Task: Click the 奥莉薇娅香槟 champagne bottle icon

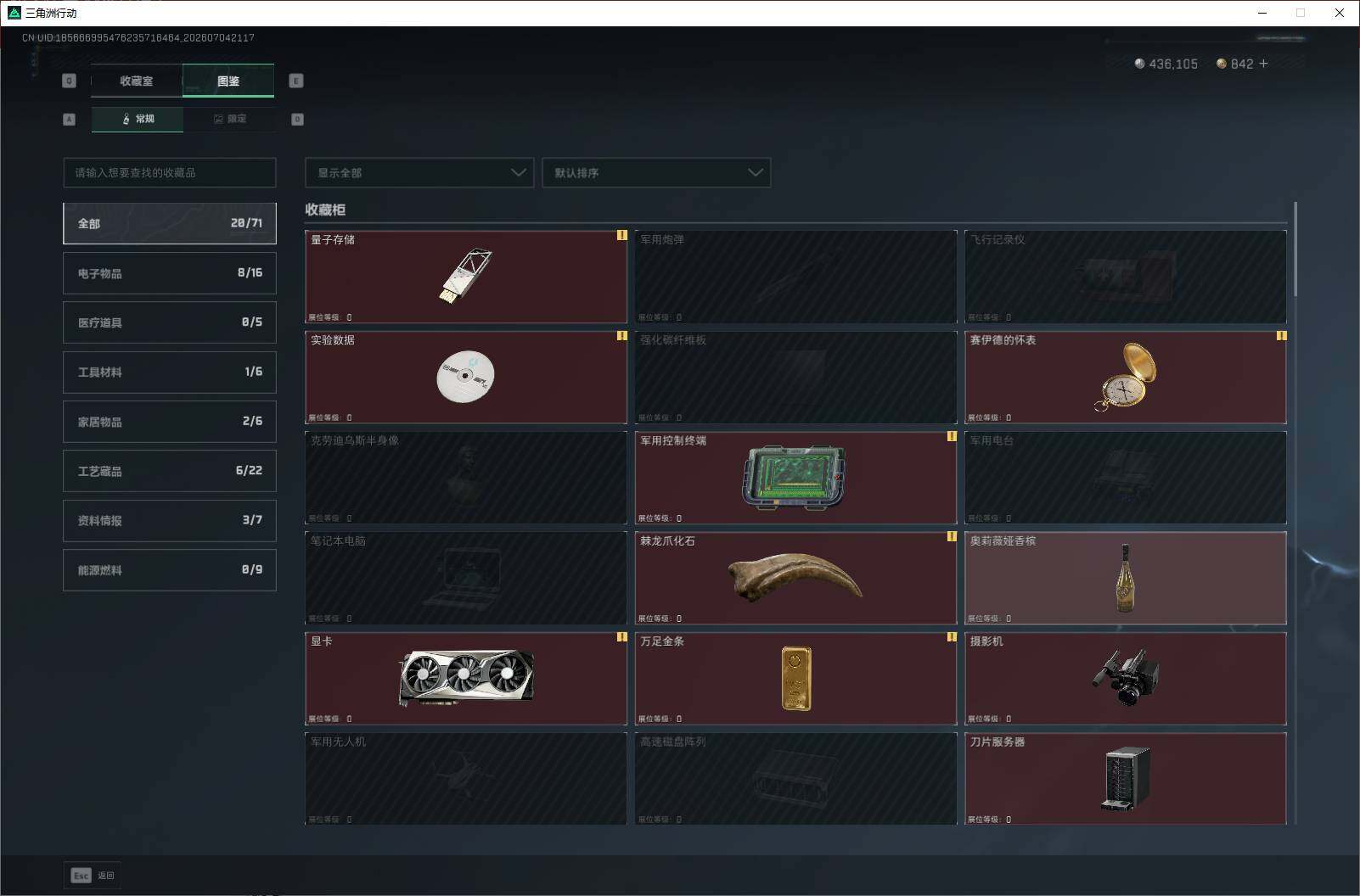Action: 1126,578
